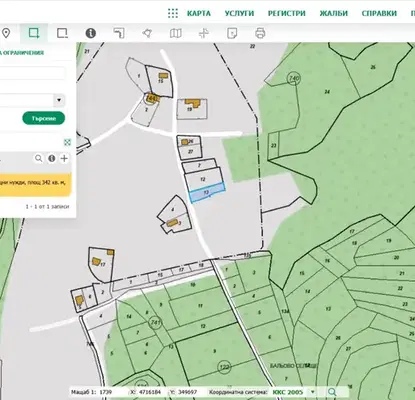Image resolution: width=415 pixels, height=400 pixels.
Task: Click parcel 12 on the map
Action: tap(203, 179)
